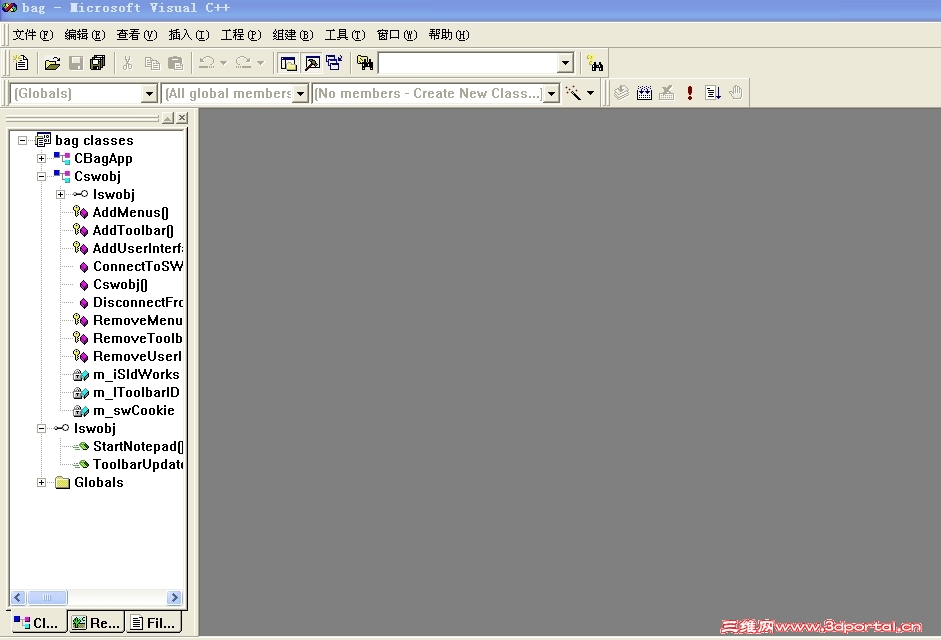The image size is (941, 640).
Task: Open the 查看(V) menu
Action: [137, 35]
